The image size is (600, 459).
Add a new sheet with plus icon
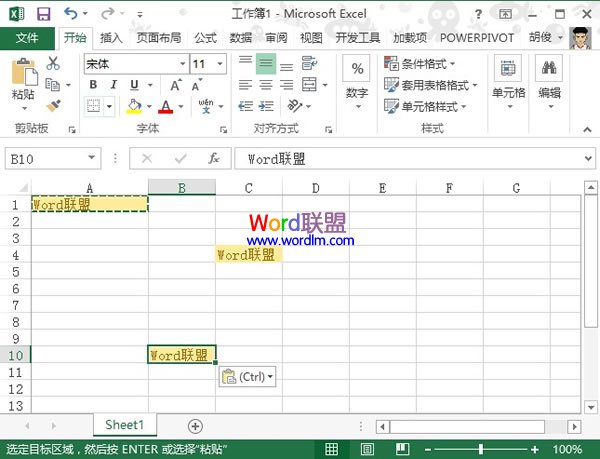click(195, 426)
